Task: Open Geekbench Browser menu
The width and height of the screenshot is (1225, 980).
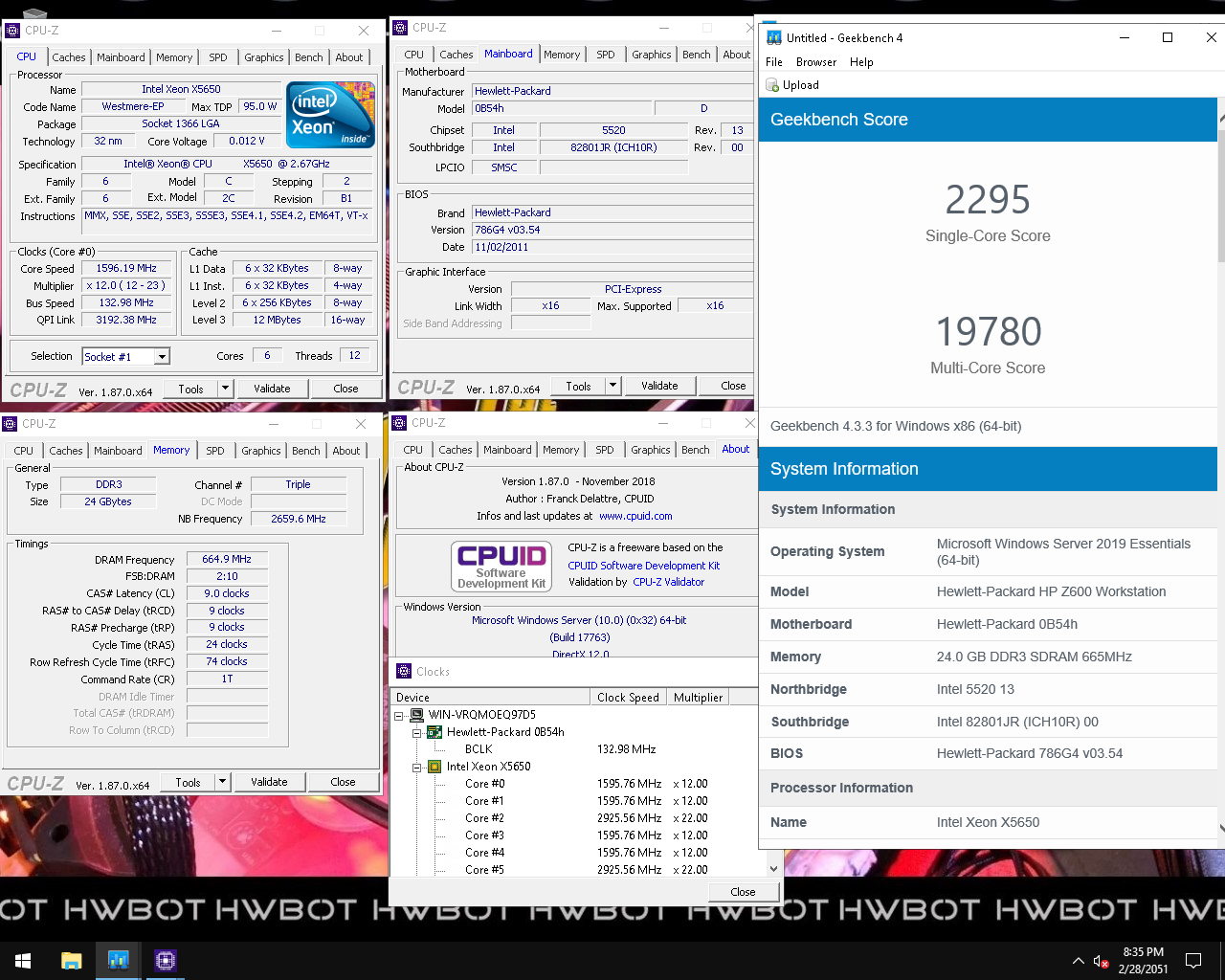Action: pyautogui.click(x=816, y=62)
